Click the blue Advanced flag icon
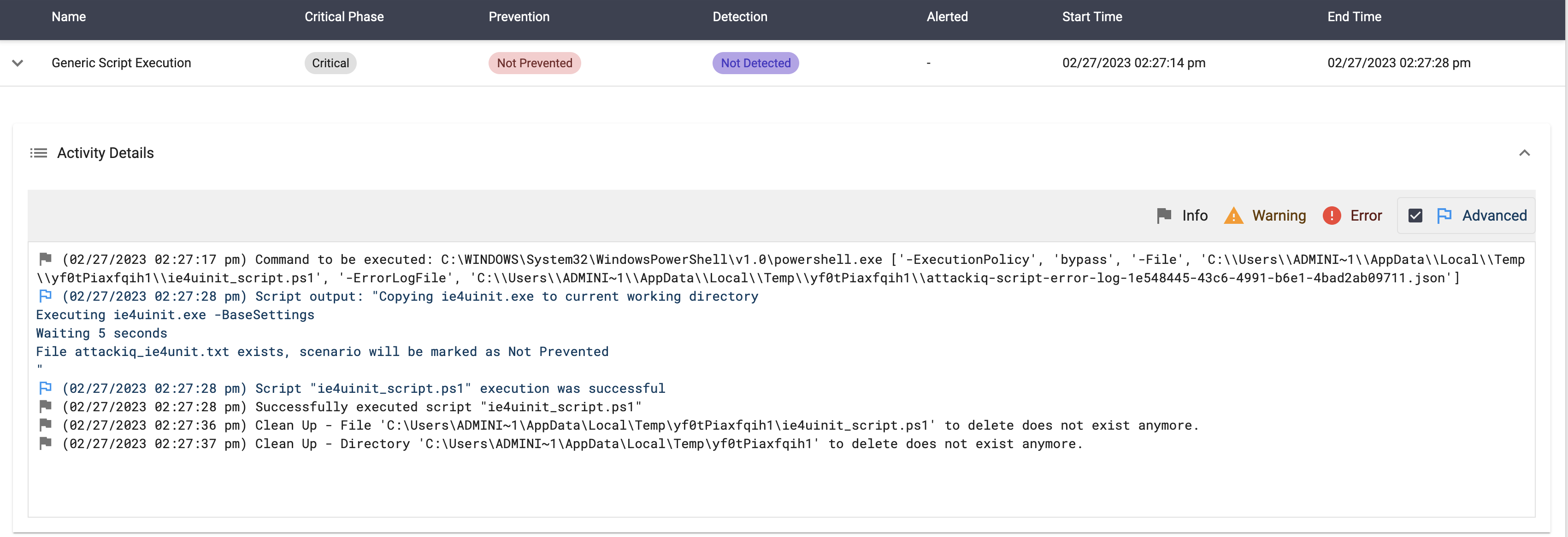This screenshot has height=537, width=1568. 1444,215
